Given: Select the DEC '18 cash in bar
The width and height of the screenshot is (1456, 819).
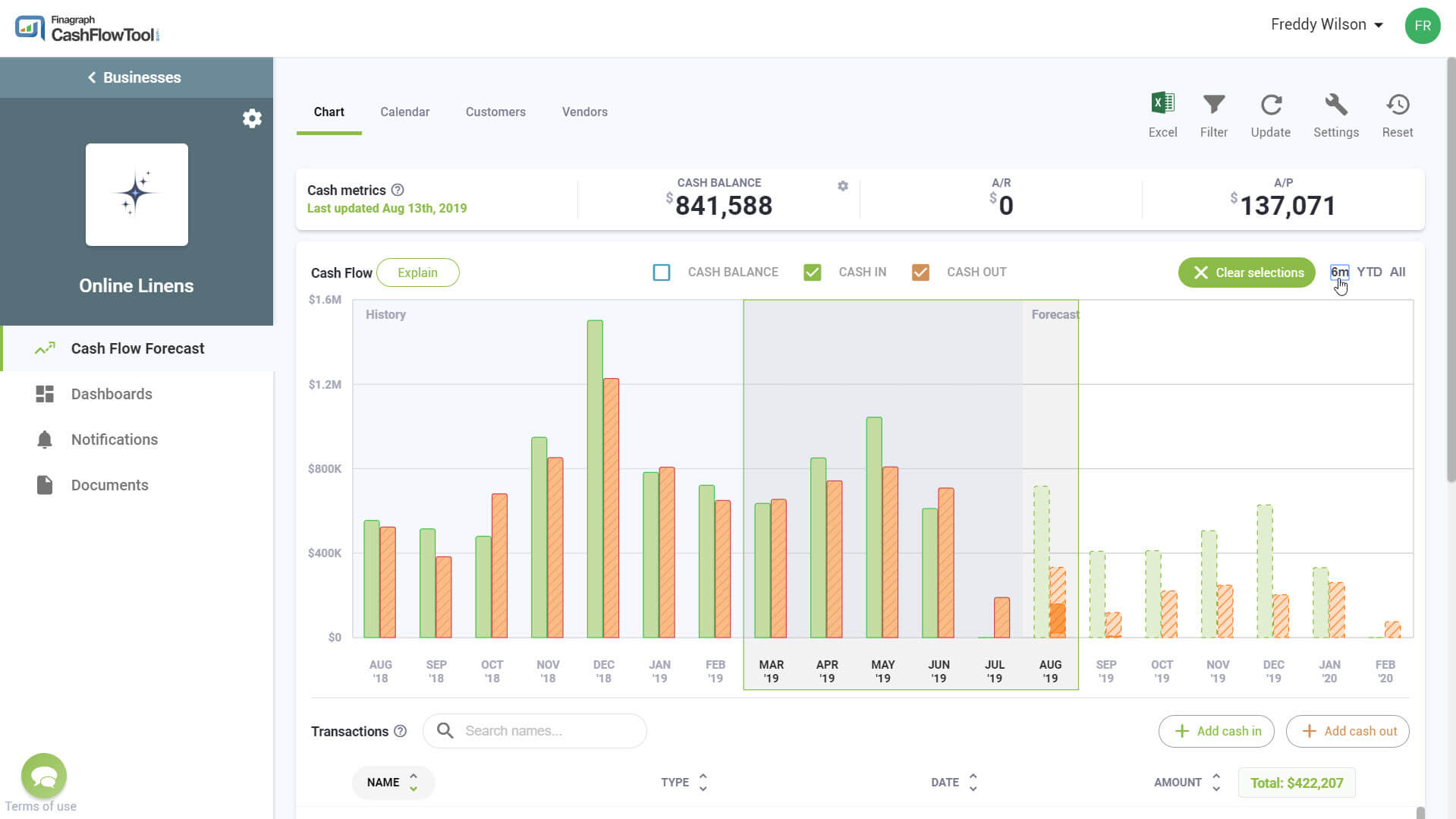Looking at the screenshot, I should pyautogui.click(x=595, y=479).
